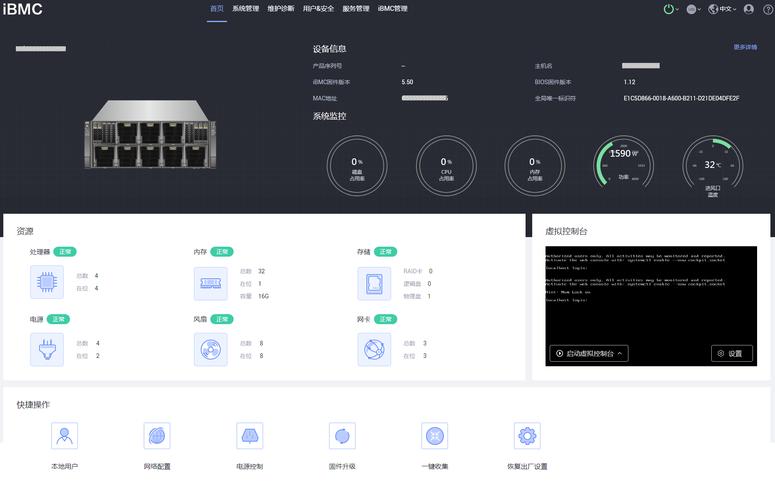Viewport: 775px width, 500px height.
Task: Click the 32 ℃ inlet temperature gauge
Action: tap(713, 166)
